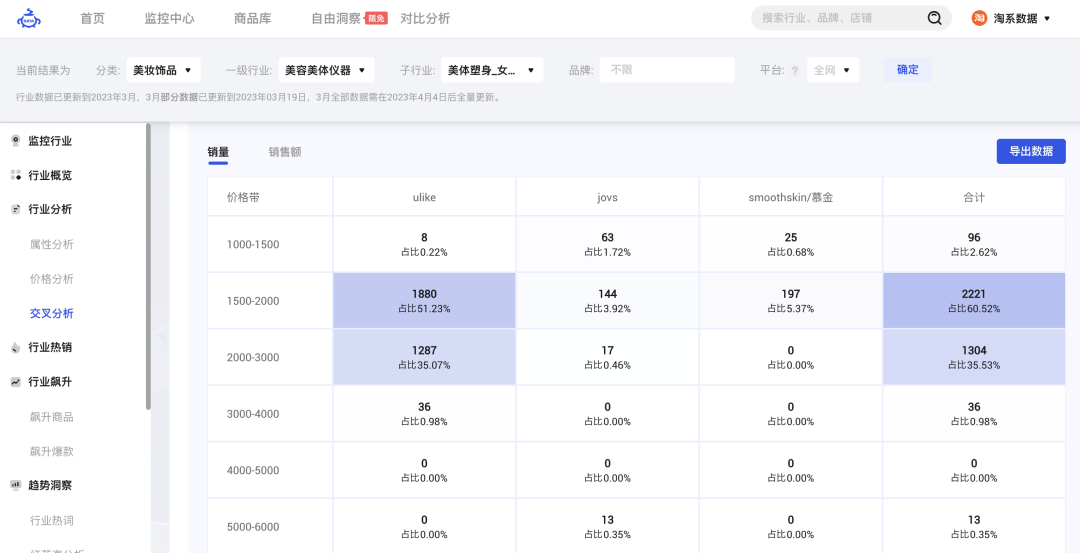
Task: Click the 2221 total cell
Action: (x=974, y=300)
